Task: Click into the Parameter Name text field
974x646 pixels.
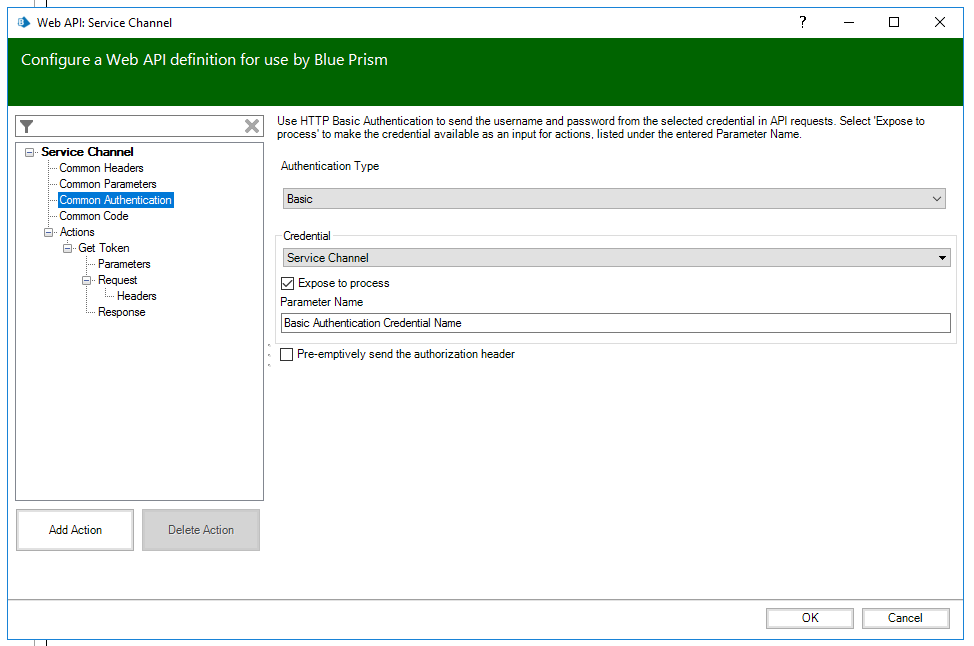Action: (616, 323)
